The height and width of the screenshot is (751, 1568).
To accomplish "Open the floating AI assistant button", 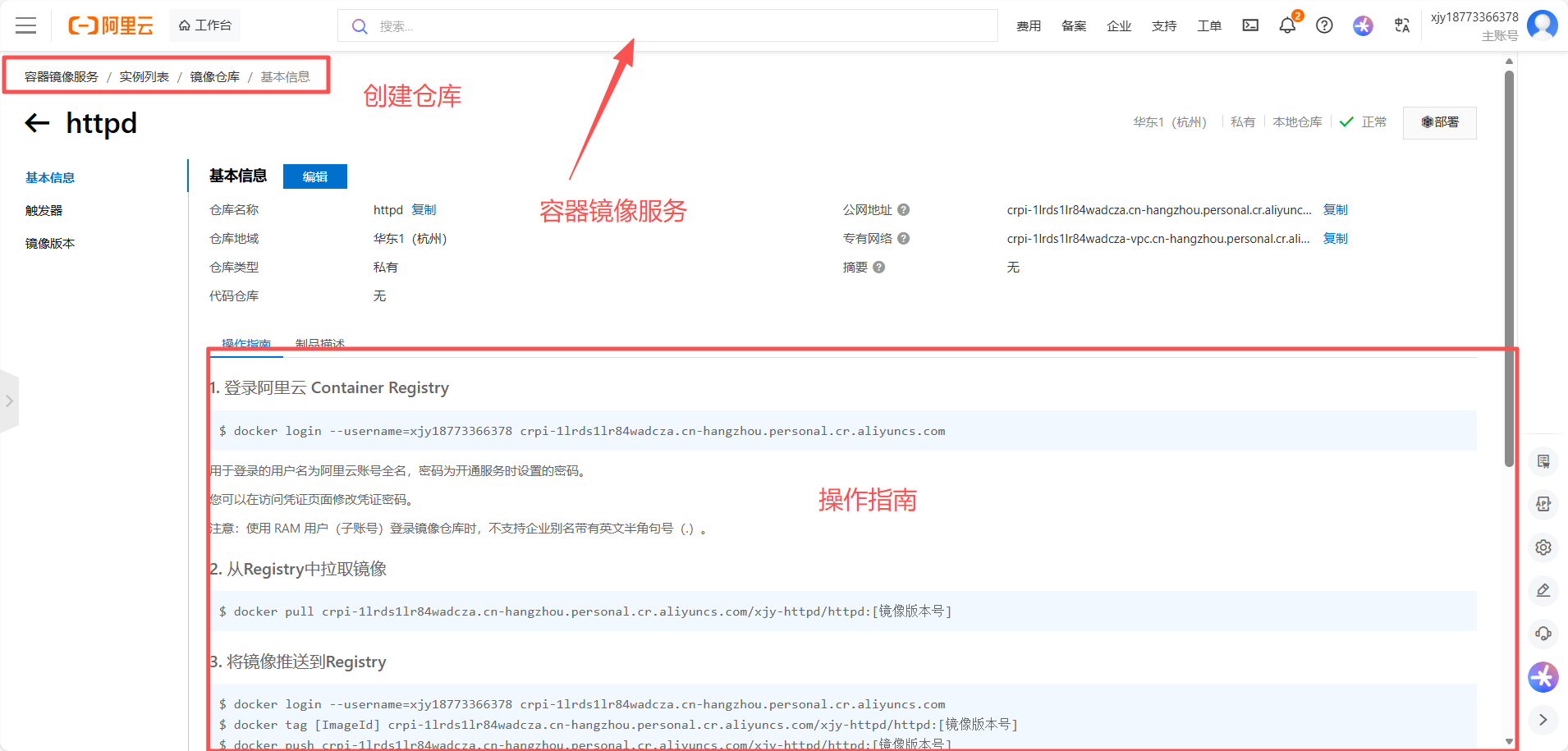I will coord(1543,677).
